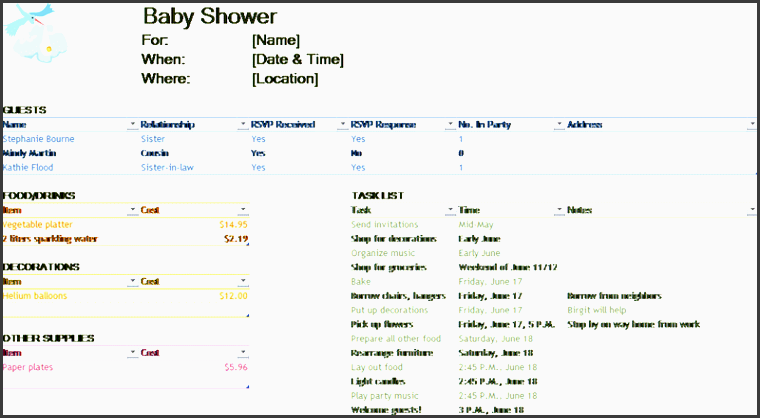
Task: Expand the RSVP Received filter arrow
Action: point(342,125)
